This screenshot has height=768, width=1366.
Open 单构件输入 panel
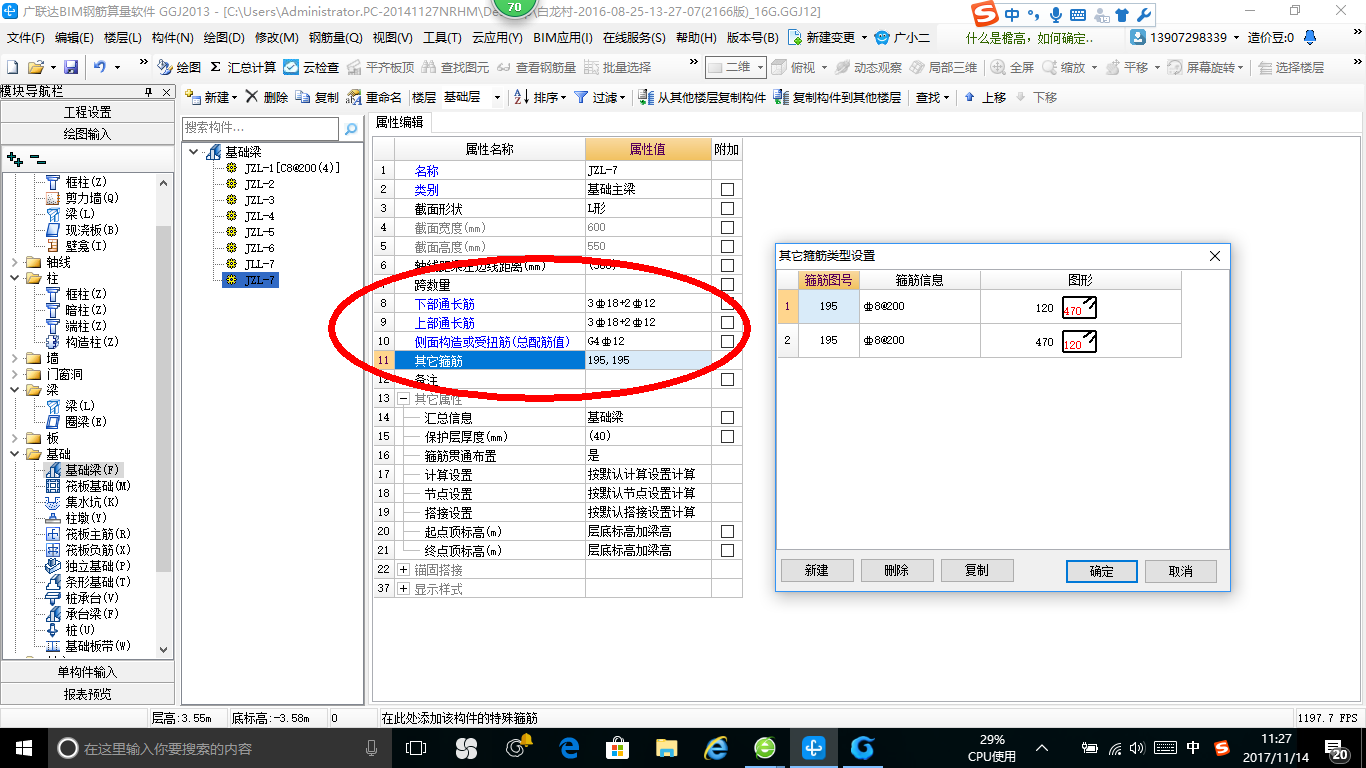88,672
